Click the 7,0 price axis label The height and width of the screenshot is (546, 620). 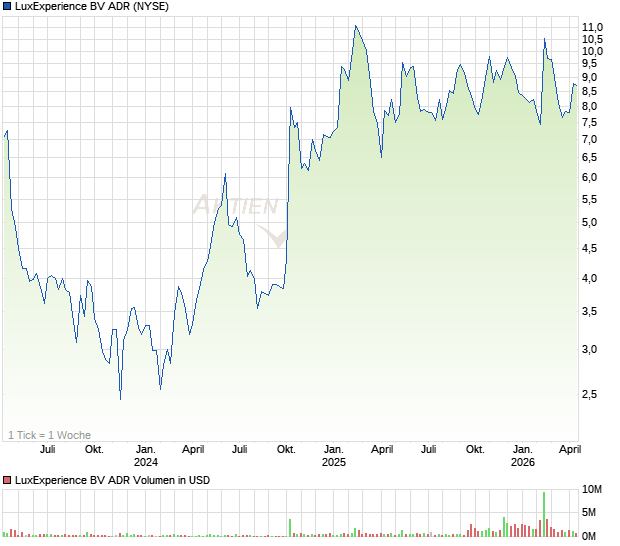click(590, 139)
